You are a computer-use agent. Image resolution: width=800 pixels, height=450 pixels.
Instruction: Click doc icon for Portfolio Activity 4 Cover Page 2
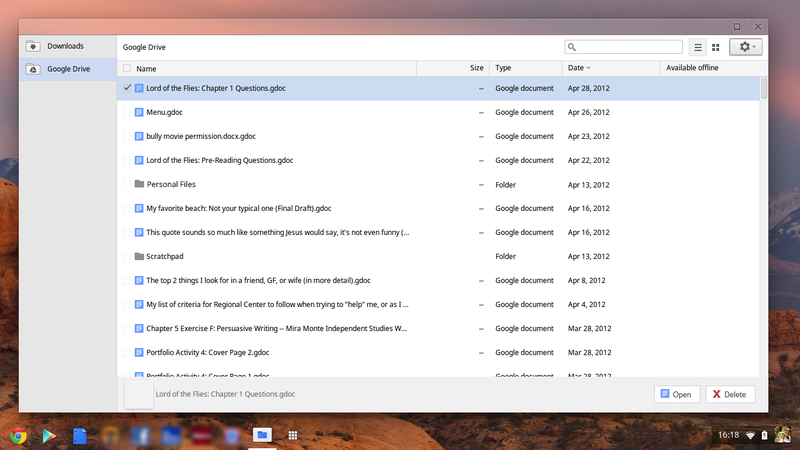click(139, 353)
